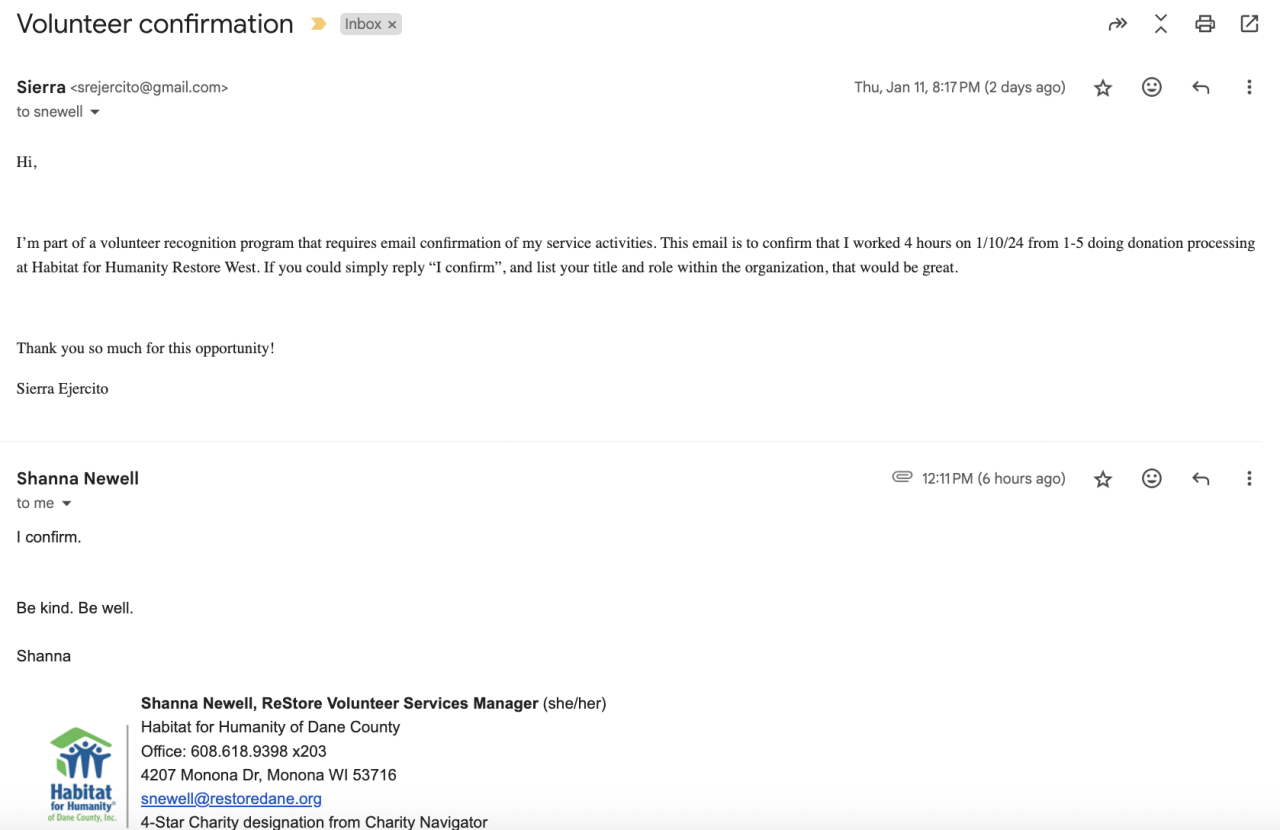Add emoji reaction to Sierra's message
Screen dimensions: 1280x830
[1152, 88]
